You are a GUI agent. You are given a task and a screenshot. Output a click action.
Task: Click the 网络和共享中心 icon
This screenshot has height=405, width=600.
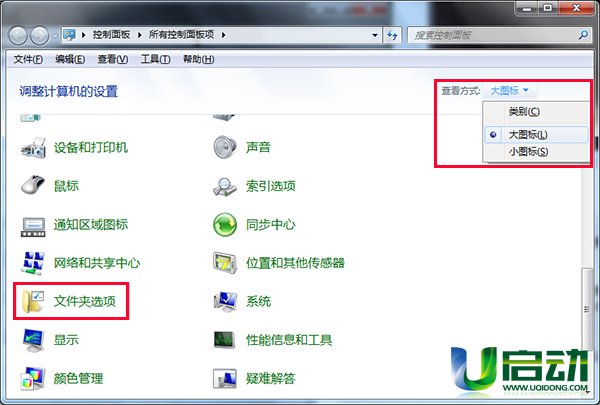[x=33, y=263]
